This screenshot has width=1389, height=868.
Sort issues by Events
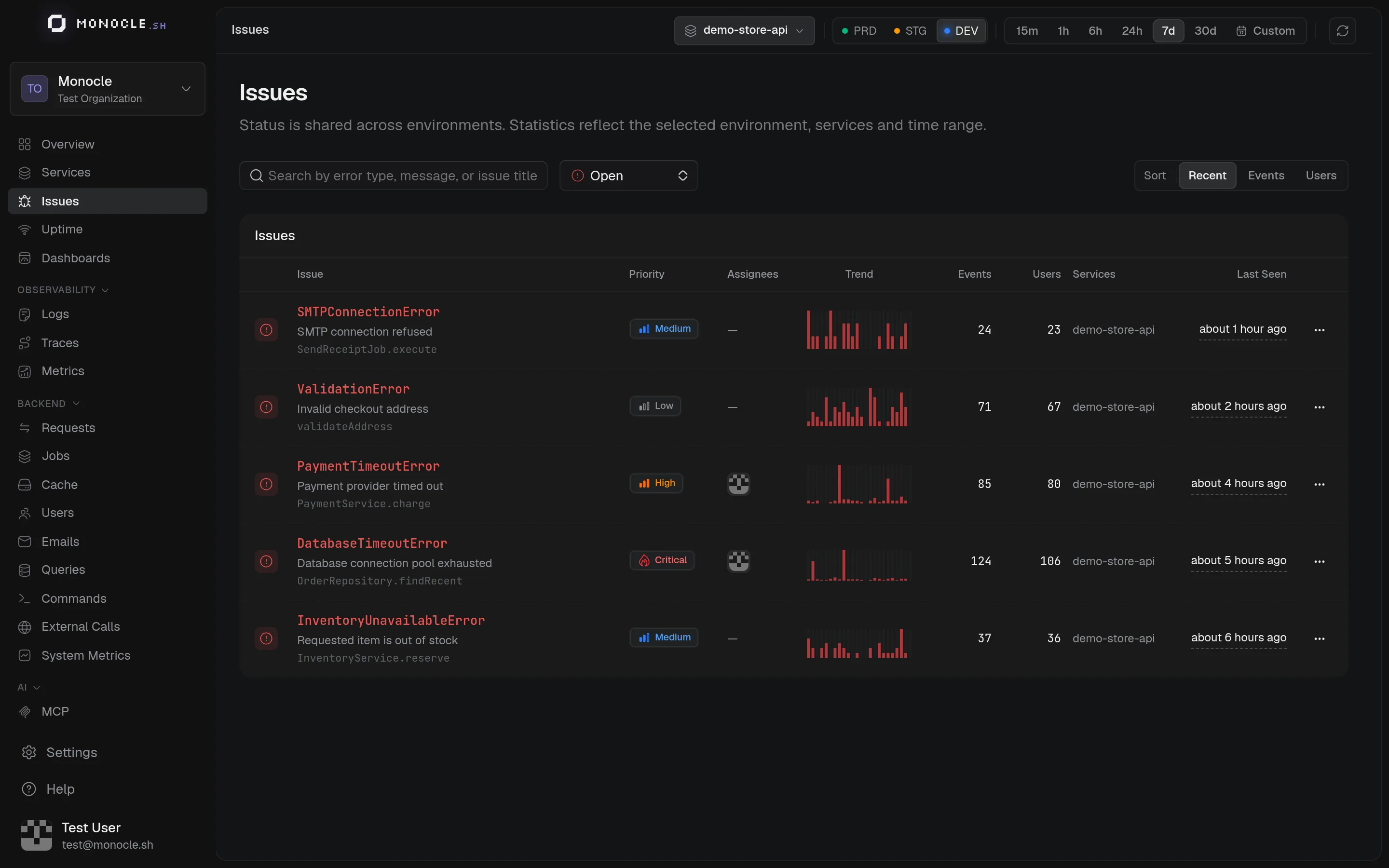click(x=1266, y=176)
